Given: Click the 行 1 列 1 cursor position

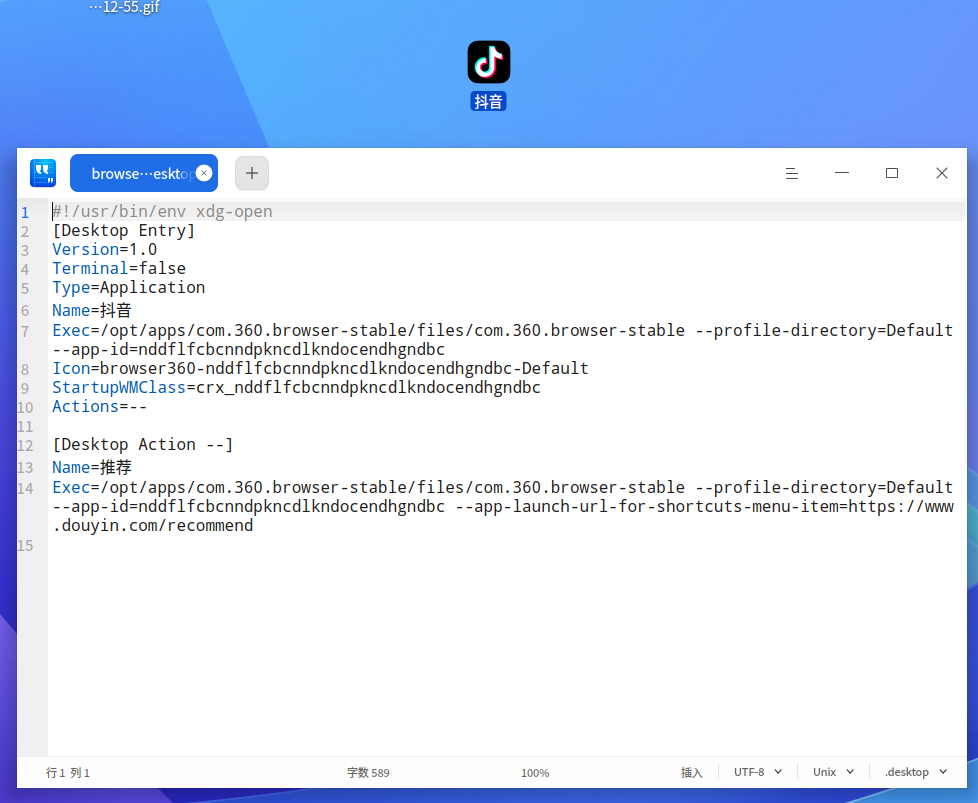Looking at the screenshot, I should pyautogui.click(x=68, y=772).
